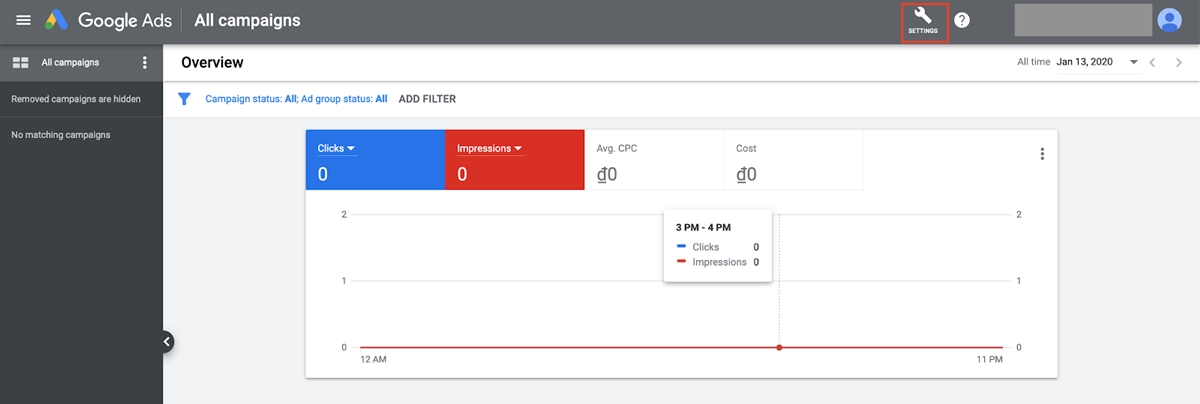Expand the date range dropdown arrow
Viewport: 1200px width, 404px height.
pyautogui.click(x=1134, y=62)
